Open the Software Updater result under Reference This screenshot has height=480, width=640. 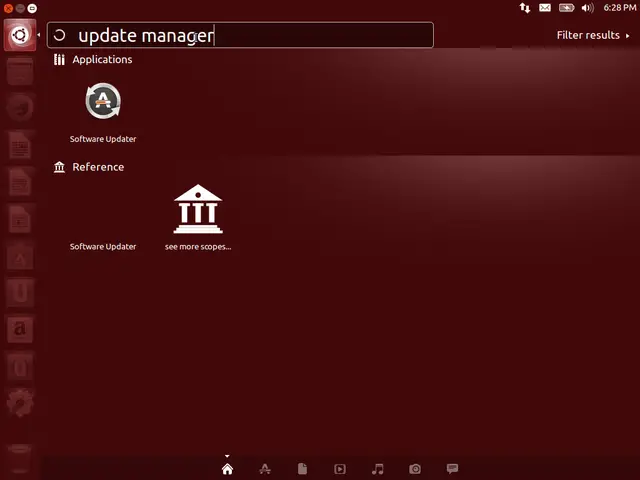click(x=103, y=246)
